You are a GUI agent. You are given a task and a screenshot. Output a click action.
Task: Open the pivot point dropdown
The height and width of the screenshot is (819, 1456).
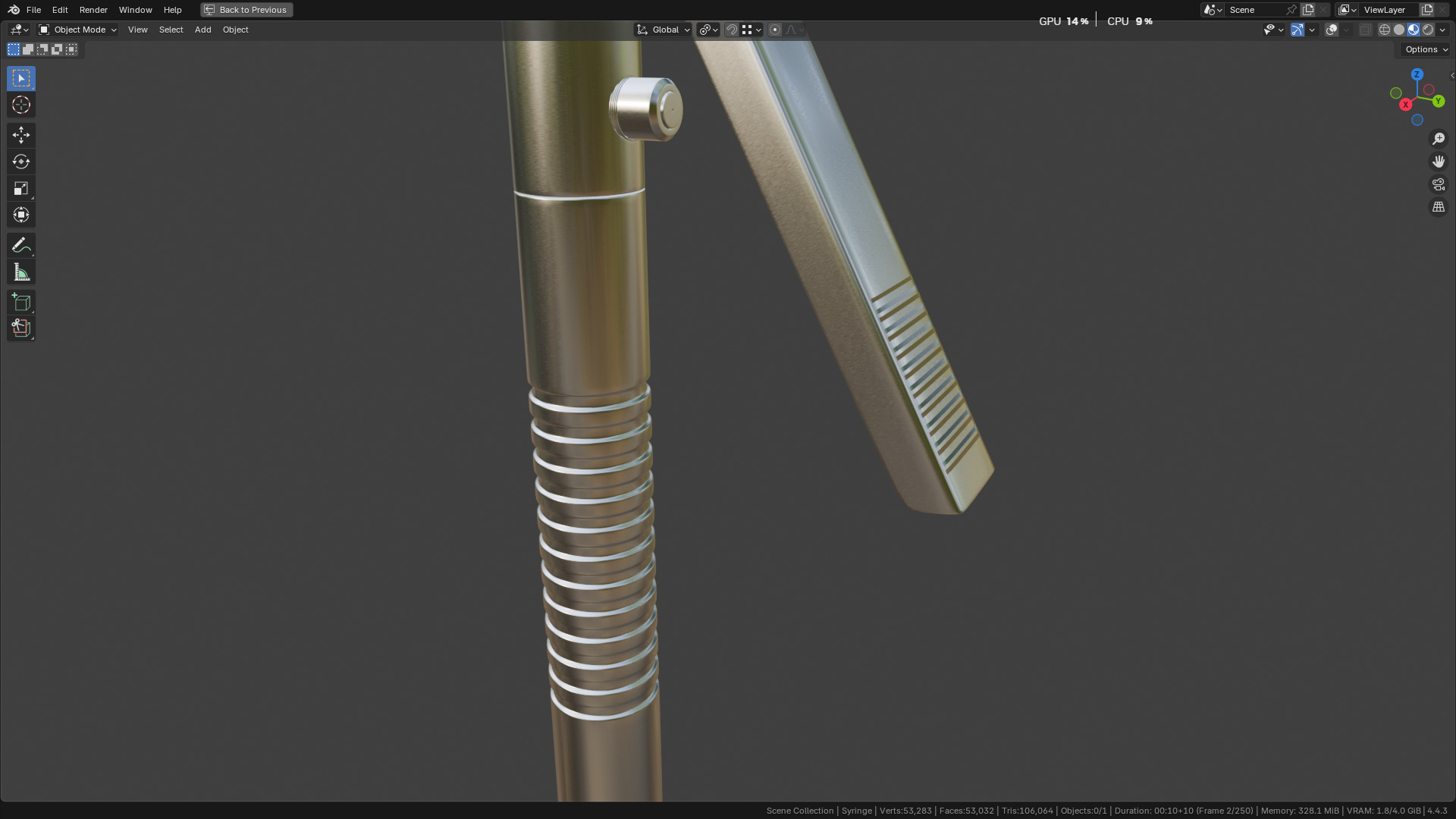coord(708,30)
